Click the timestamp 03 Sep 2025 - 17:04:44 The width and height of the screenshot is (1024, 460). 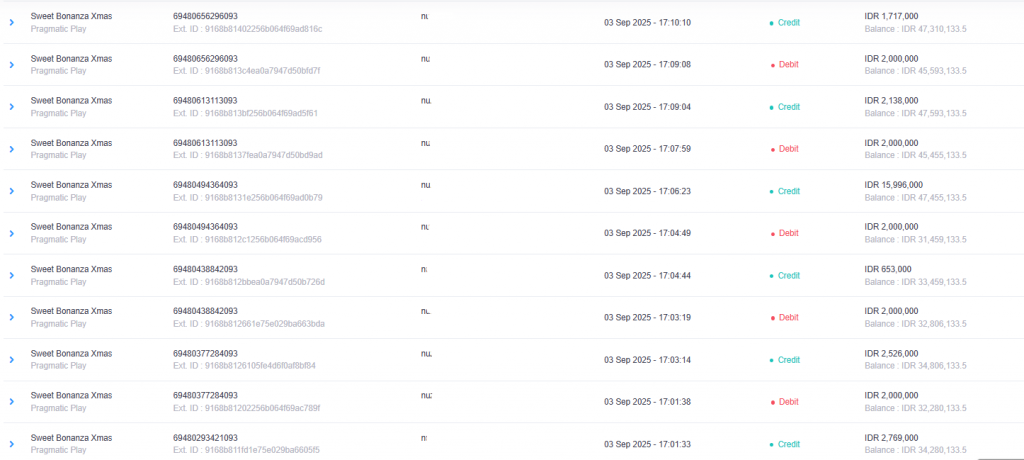tap(647, 276)
